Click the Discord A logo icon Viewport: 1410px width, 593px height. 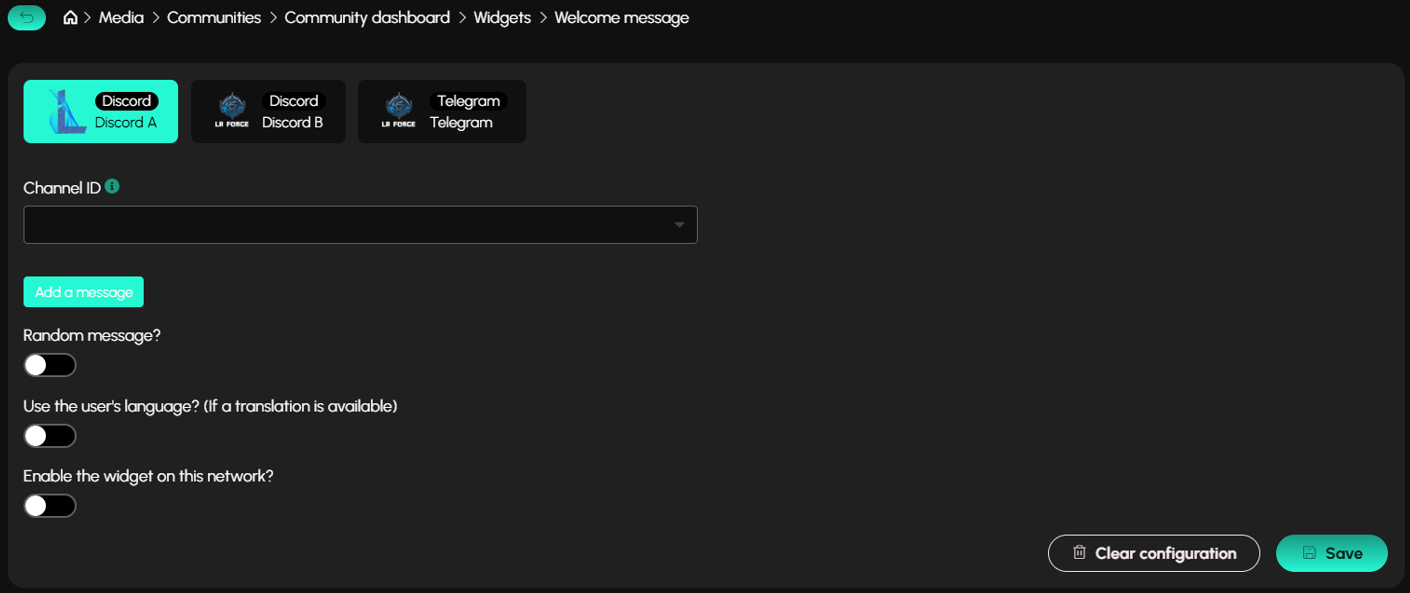(67, 112)
